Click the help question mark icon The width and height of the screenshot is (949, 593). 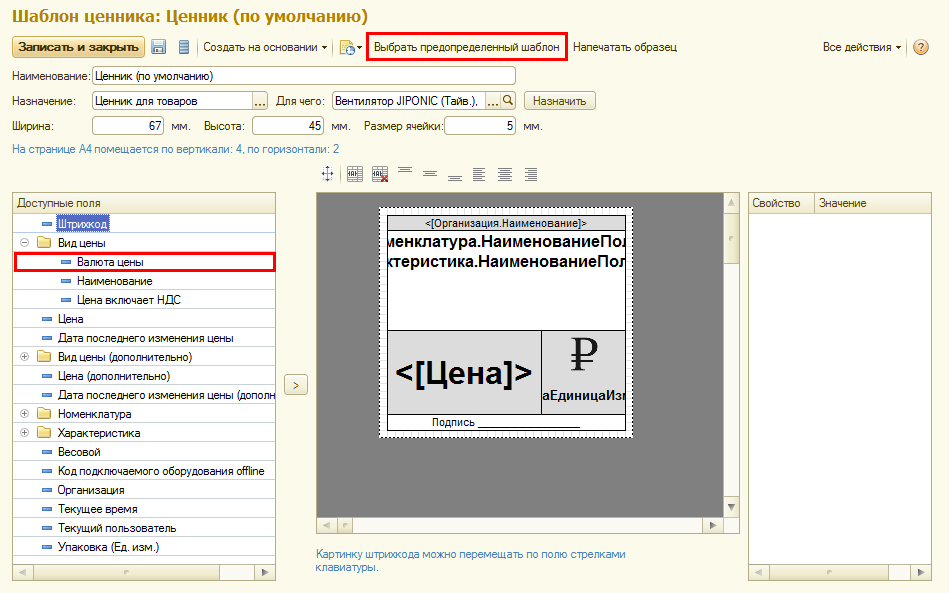coord(921,47)
